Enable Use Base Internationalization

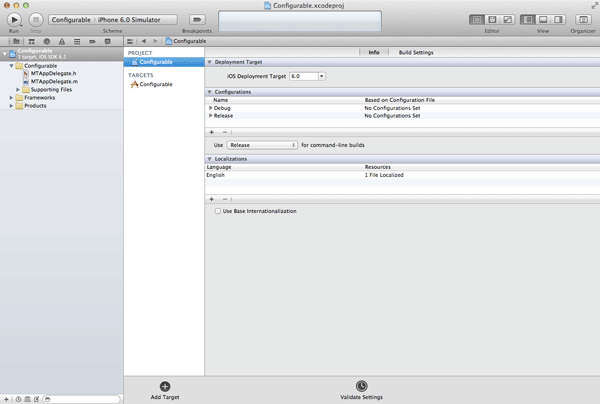pos(218,211)
